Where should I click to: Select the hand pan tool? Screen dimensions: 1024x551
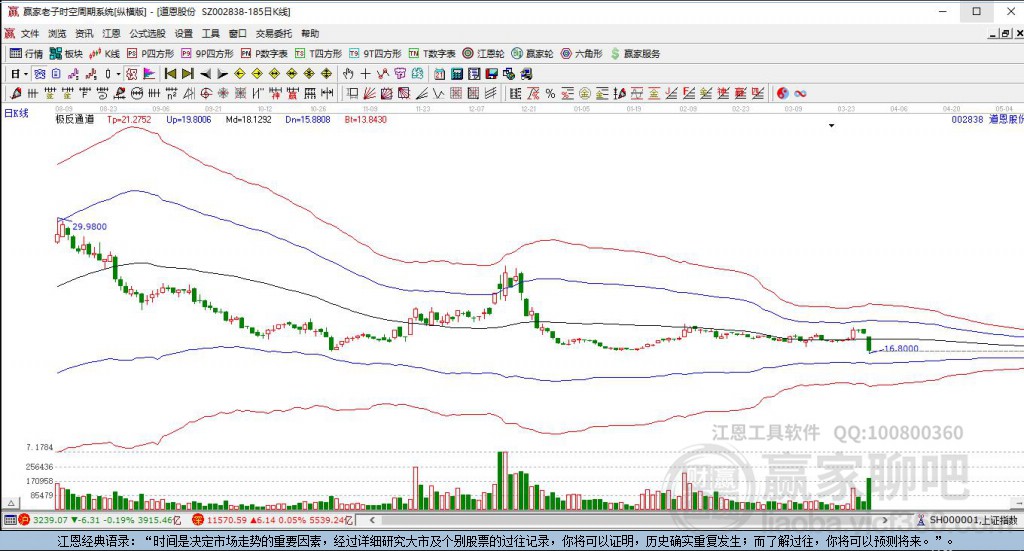pyautogui.click(x=348, y=74)
